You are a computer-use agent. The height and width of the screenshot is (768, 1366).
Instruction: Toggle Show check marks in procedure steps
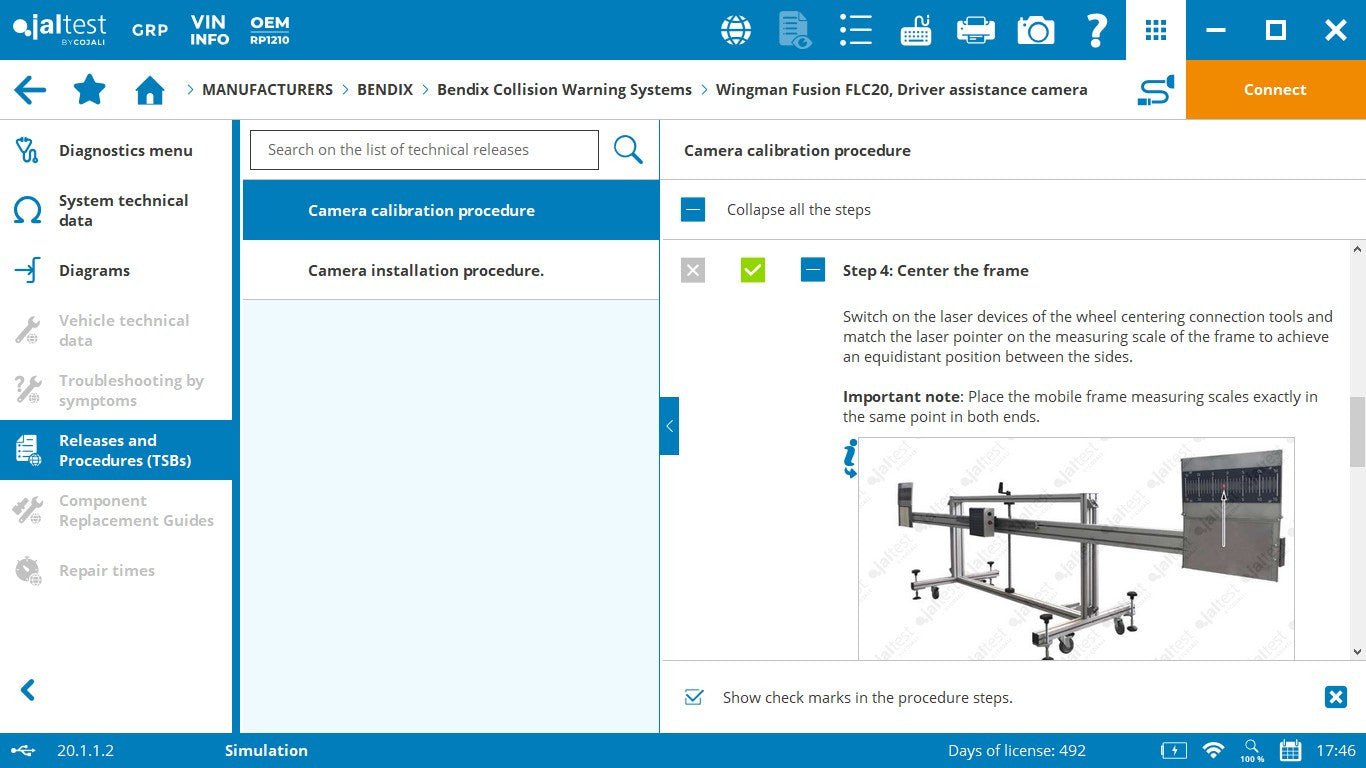pos(694,697)
